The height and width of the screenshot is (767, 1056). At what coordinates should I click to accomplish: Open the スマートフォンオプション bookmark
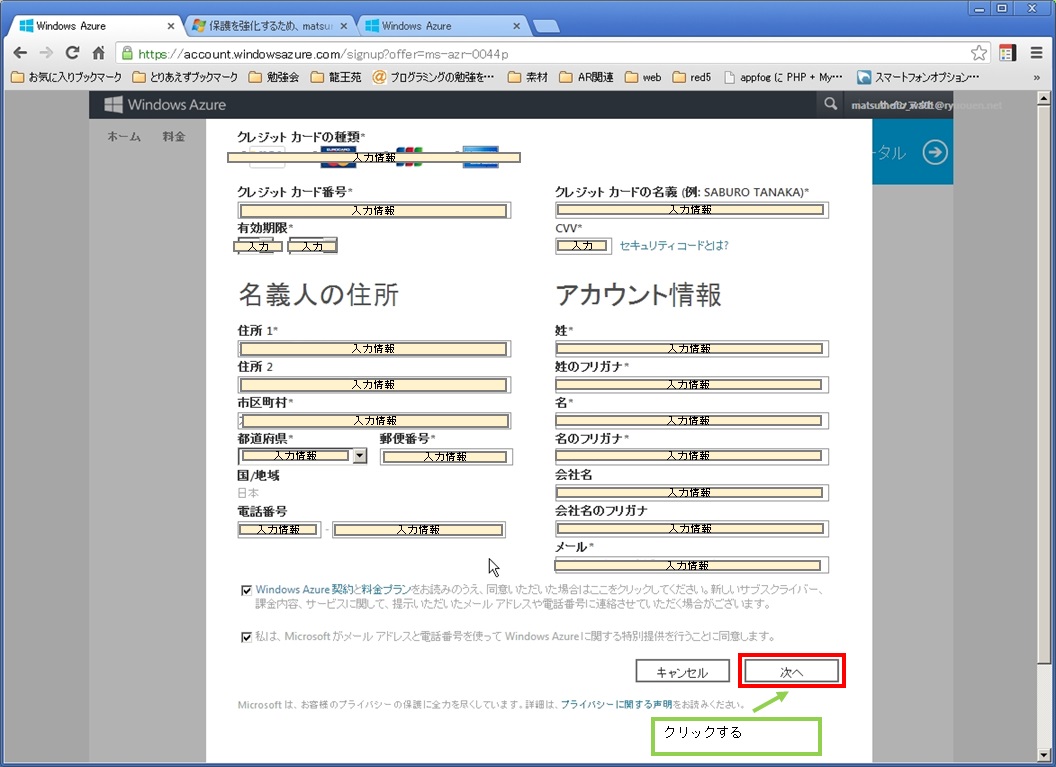pos(918,77)
